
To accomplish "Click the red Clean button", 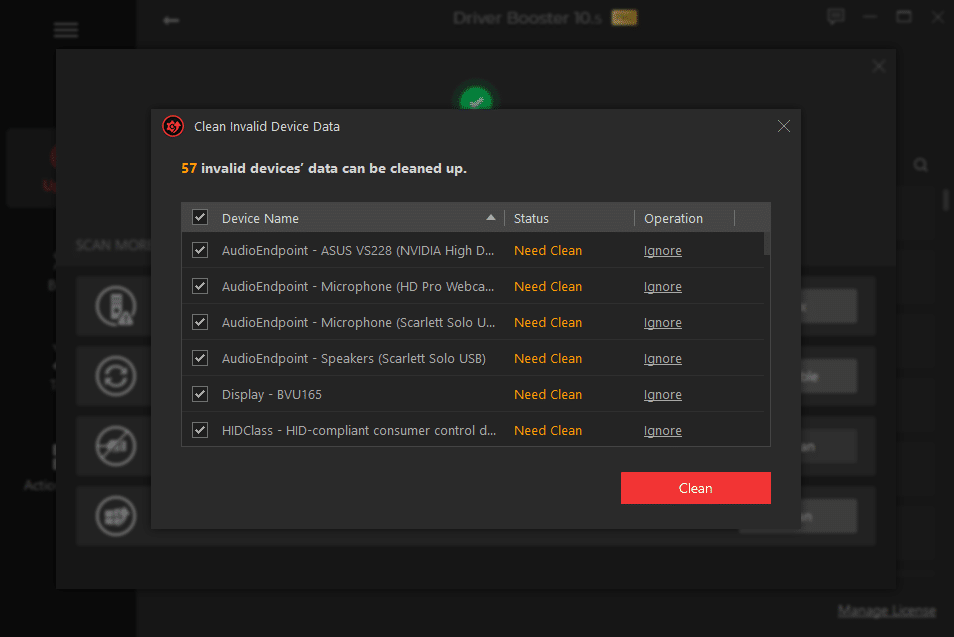I will [x=695, y=488].
